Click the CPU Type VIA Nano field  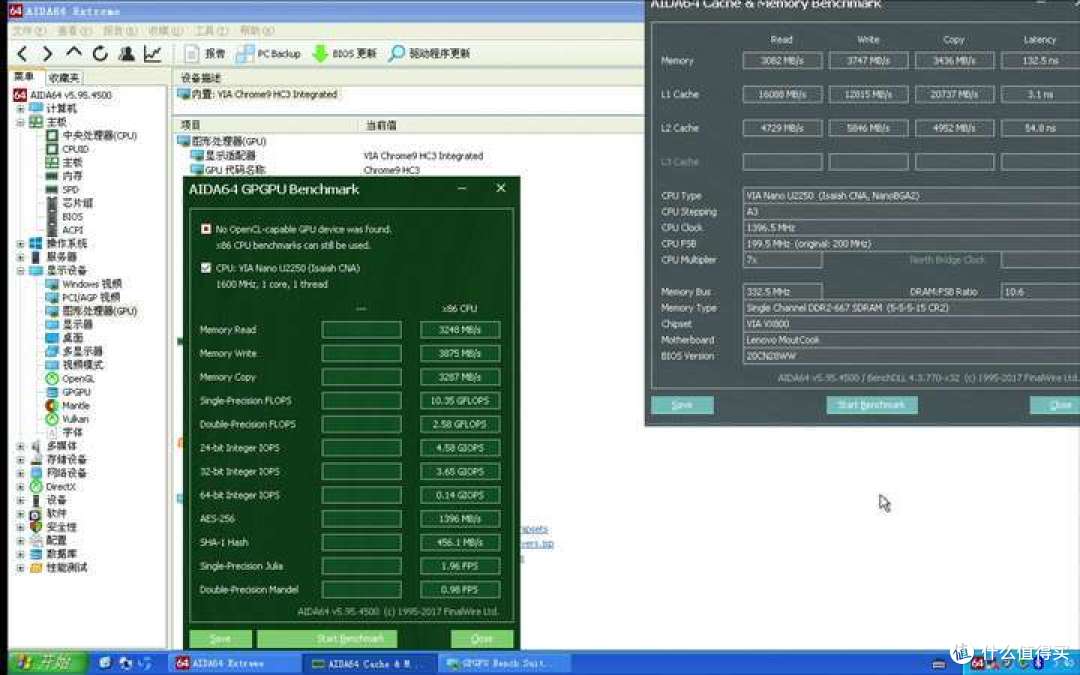click(911, 196)
